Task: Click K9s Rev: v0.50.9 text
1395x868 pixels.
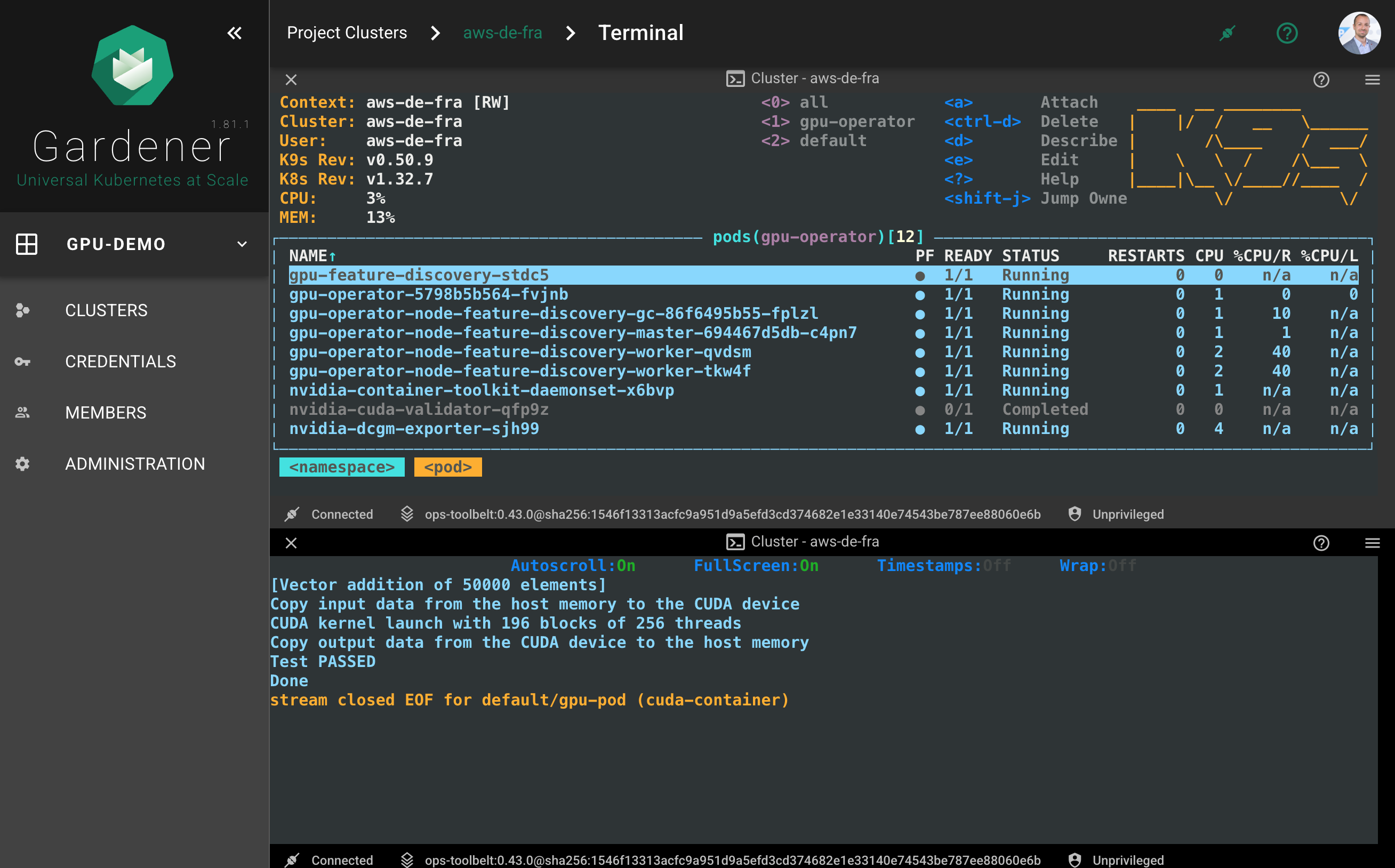Action: 356,160
